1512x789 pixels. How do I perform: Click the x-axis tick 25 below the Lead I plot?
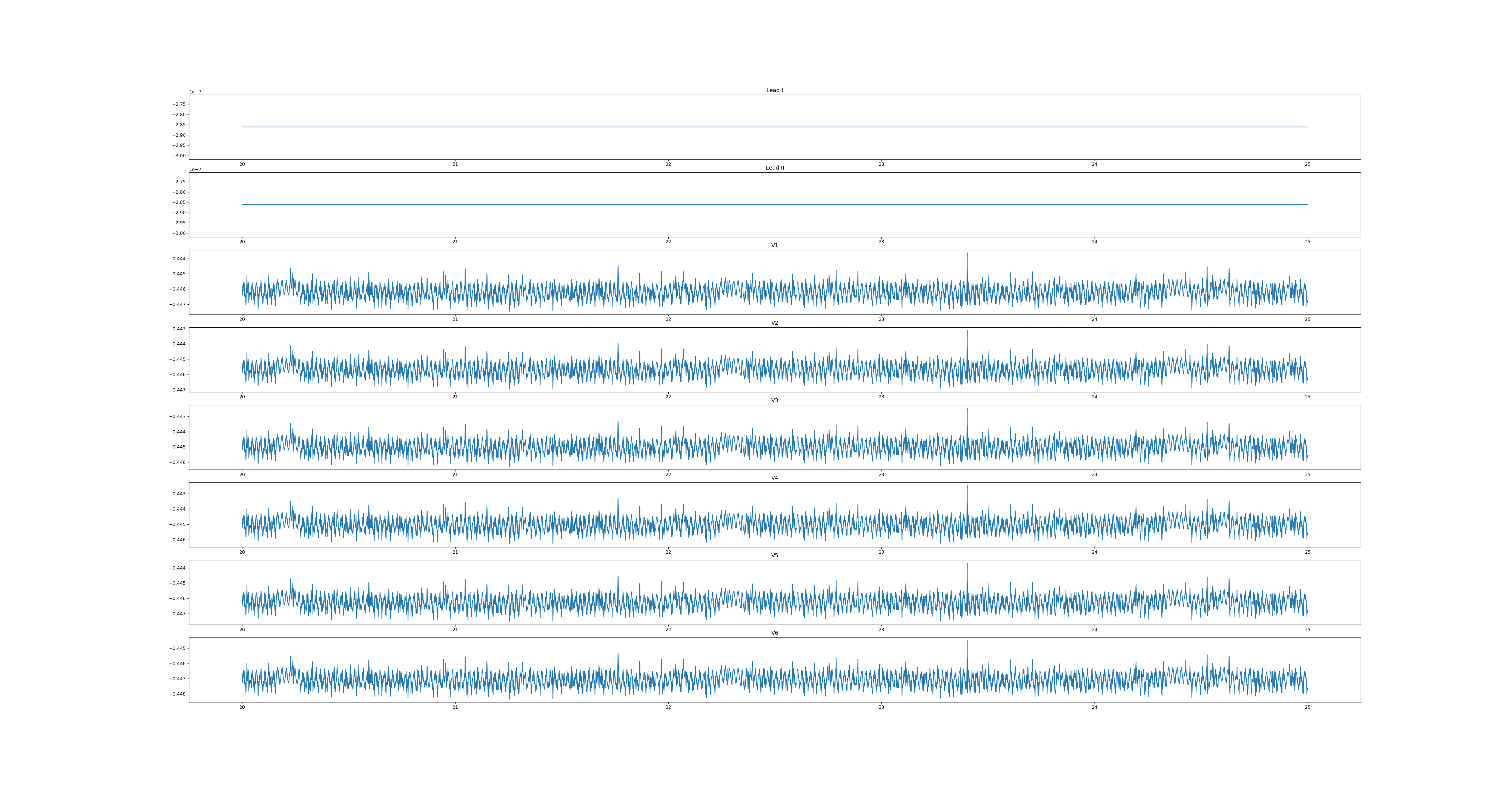1307,164
